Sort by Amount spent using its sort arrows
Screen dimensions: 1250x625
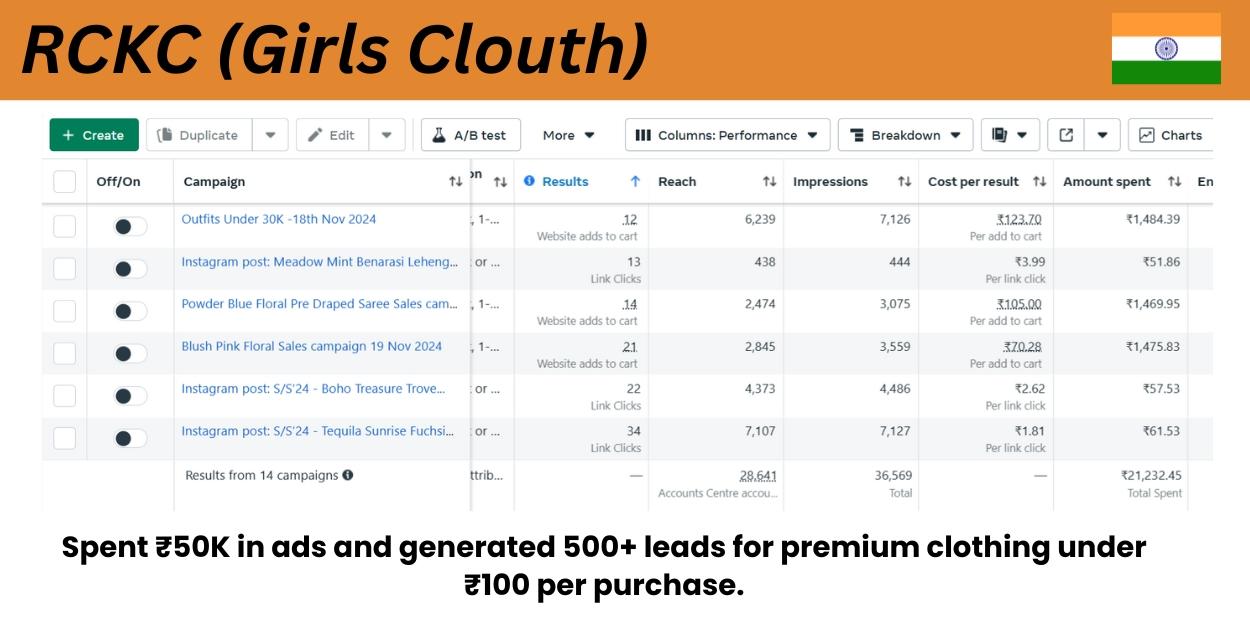pos(1173,181)
